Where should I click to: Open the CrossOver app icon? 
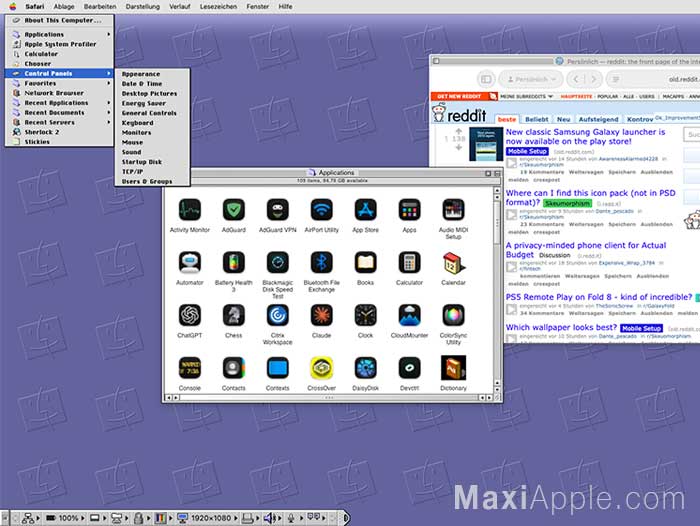321,368
